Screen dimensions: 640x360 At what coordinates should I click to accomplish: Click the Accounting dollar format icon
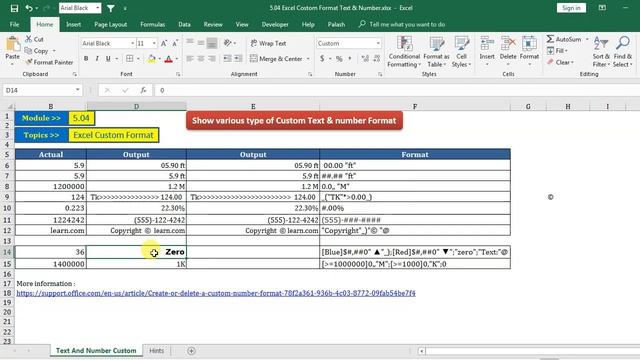[x=322, y=59]
